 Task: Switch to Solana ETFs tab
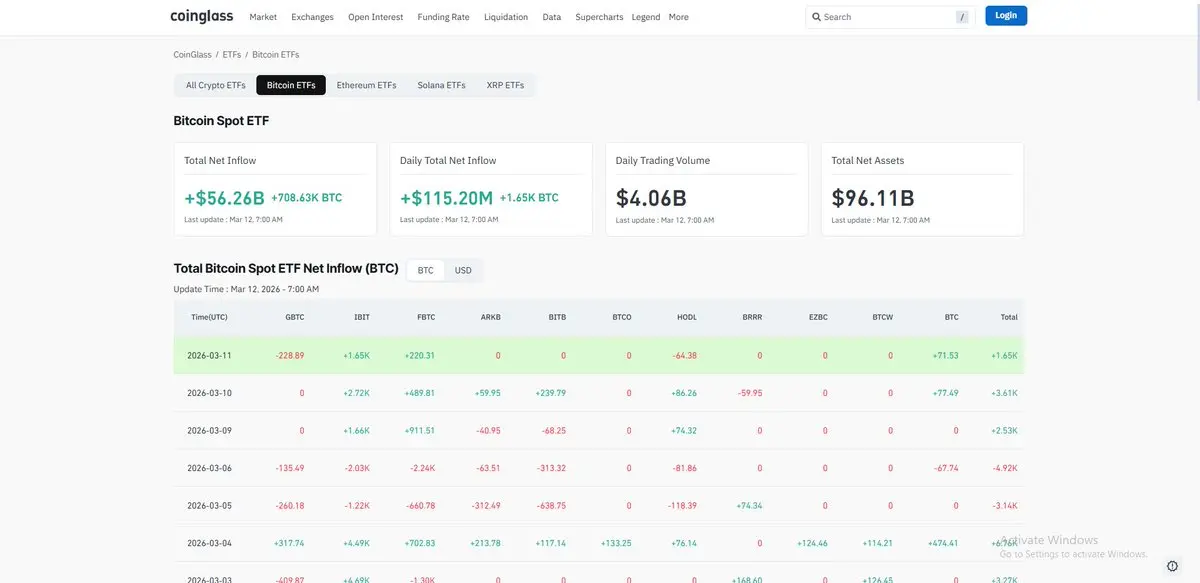(x=442, y=85)
